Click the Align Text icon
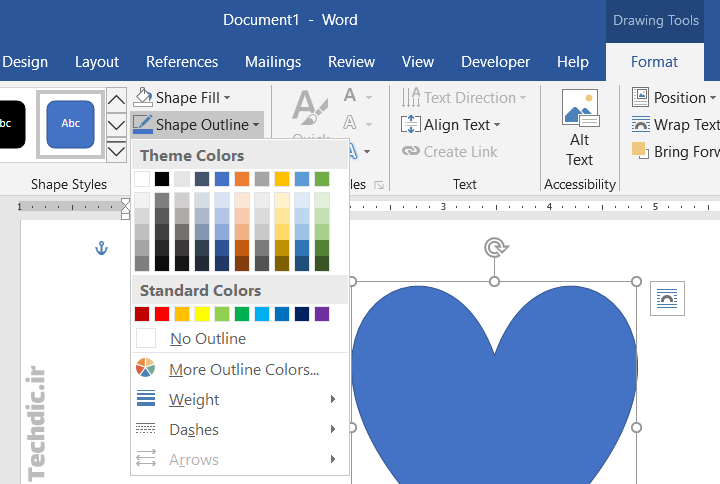This screenshot has width=720, height=484. [411, 124]
